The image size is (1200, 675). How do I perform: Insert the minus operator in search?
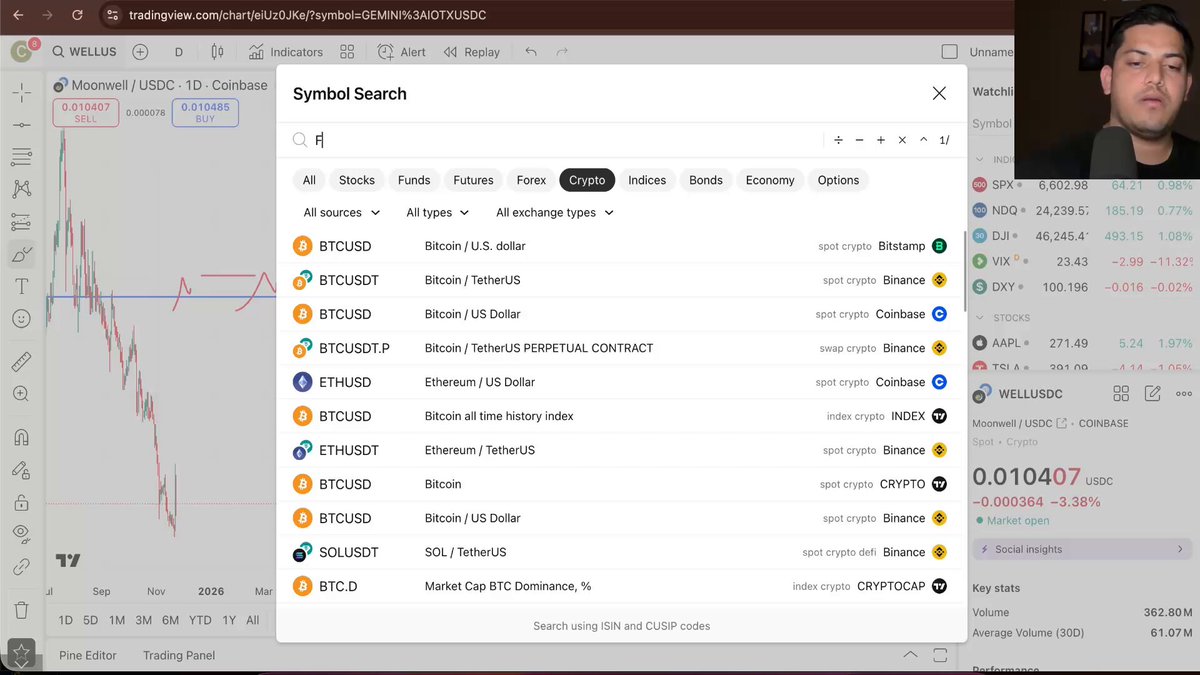[x=859, y=140]
